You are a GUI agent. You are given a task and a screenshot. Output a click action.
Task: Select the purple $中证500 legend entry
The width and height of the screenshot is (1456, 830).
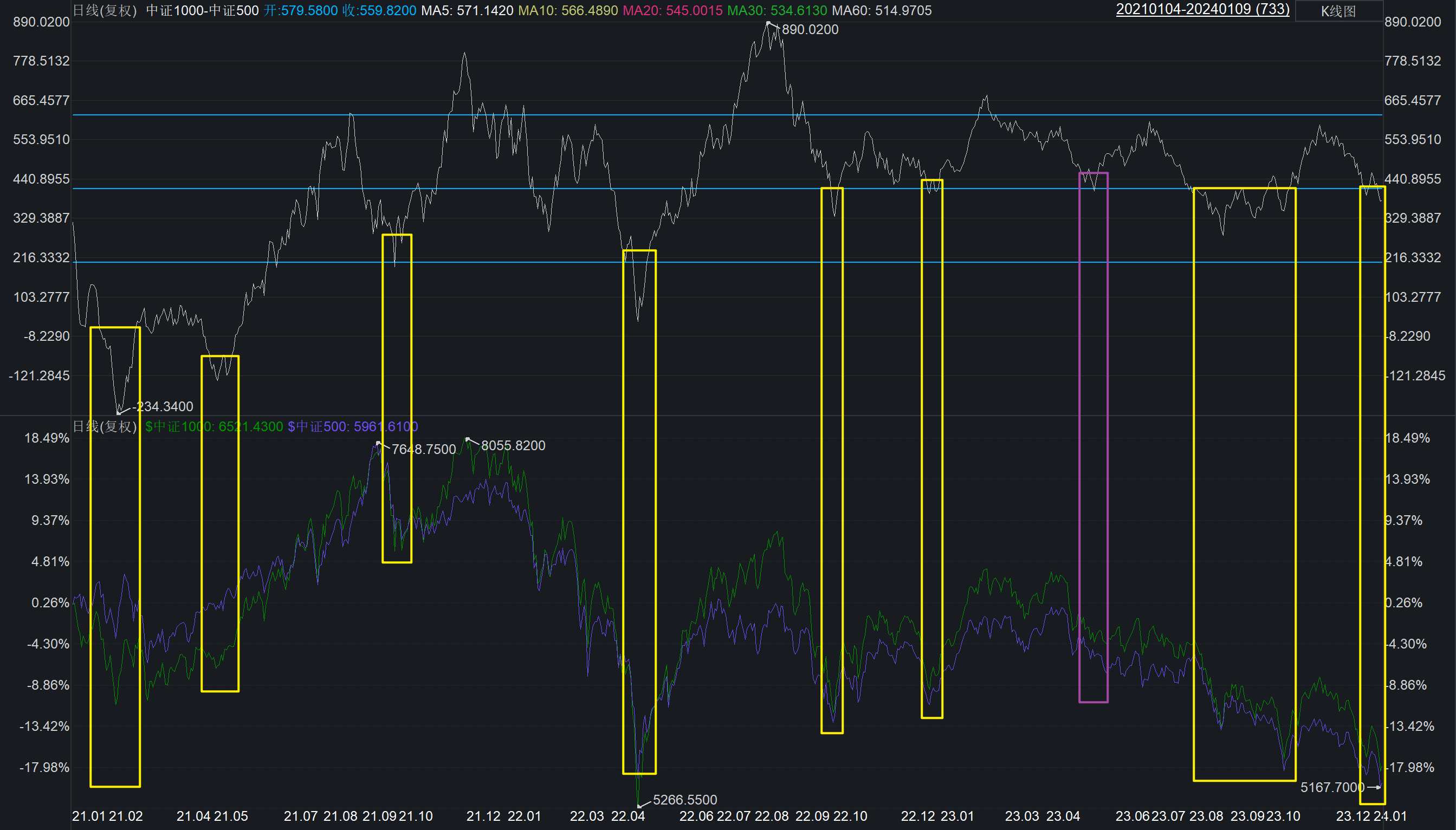tap(352, 426)
